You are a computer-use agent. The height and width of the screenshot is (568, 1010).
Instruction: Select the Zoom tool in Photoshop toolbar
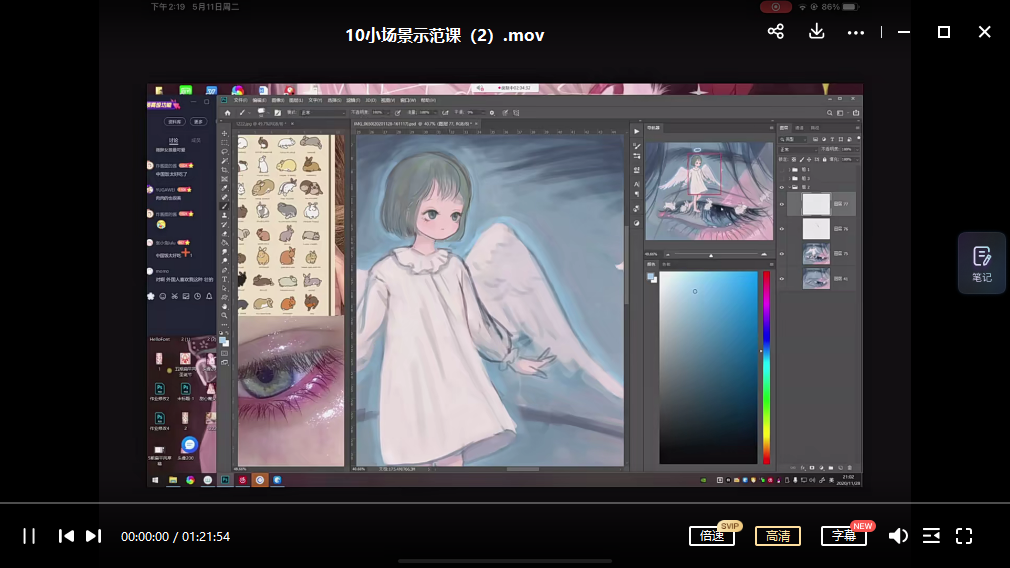pos(224,316)
